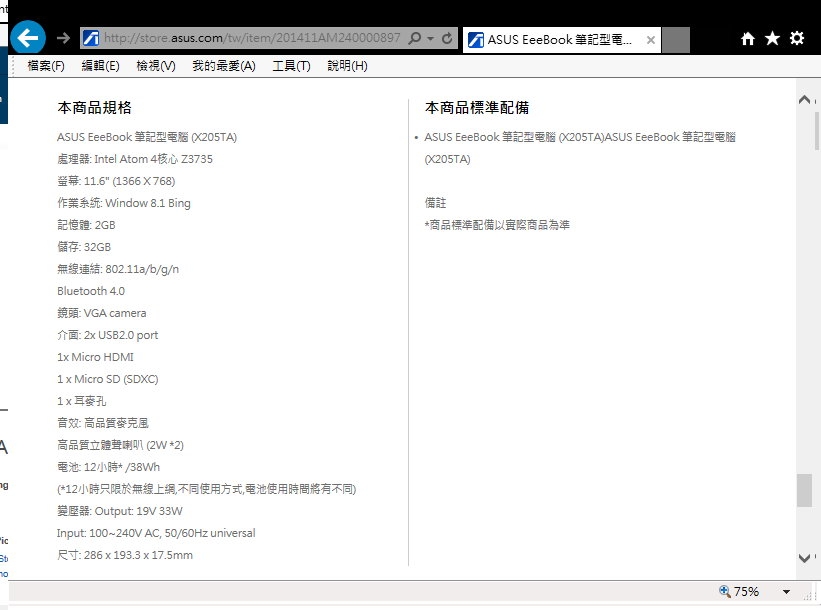
Task: Click the zoom magnifier icon in status bar
Action: pyautogui.click(x=725, y=591)
